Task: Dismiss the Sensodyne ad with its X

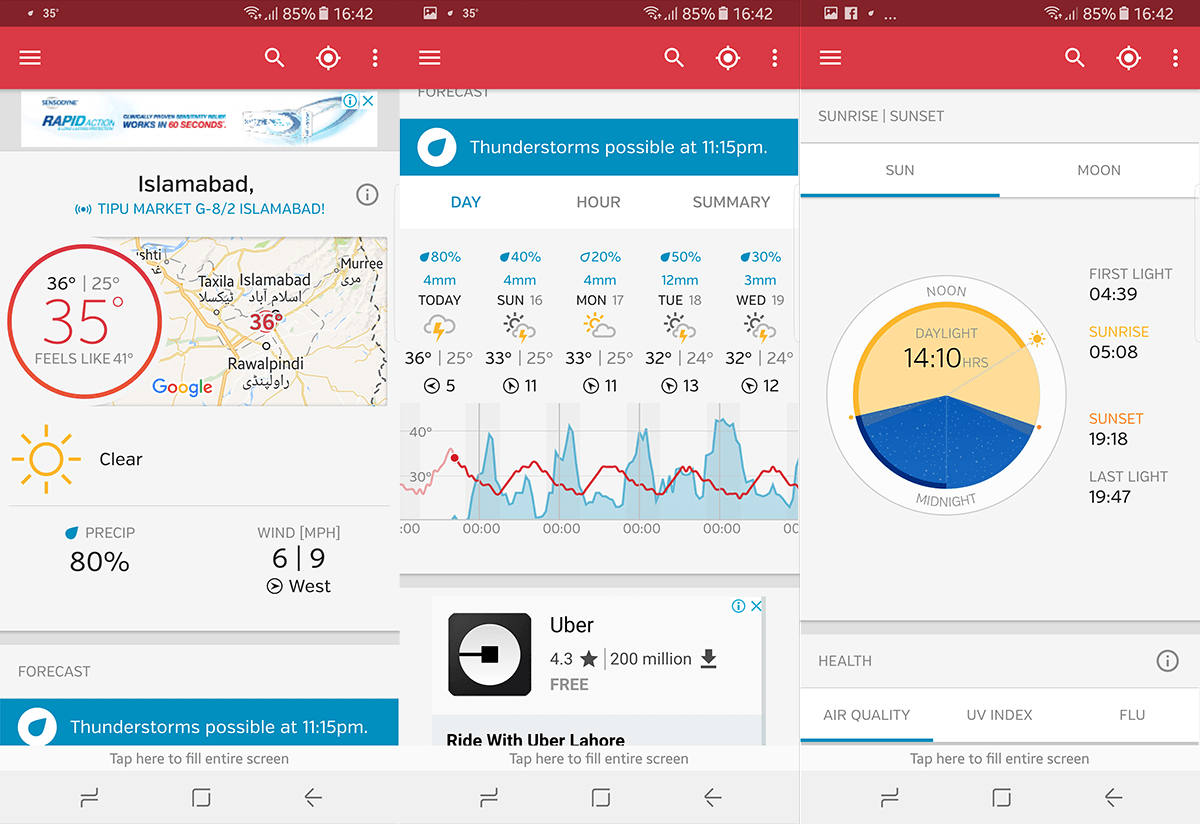Action: [x=368, y=100]
